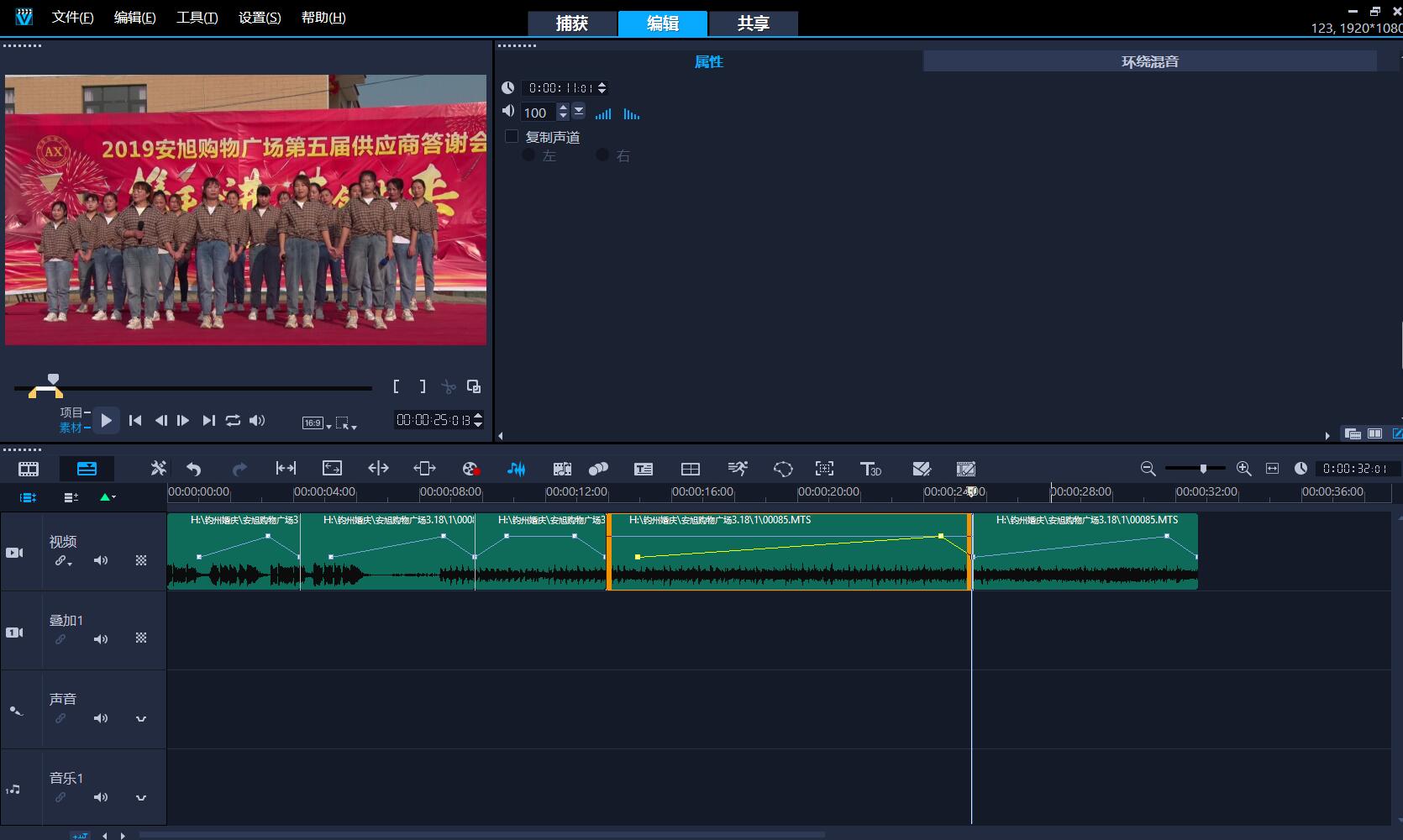Click the split clip scissors icon

click(x=449, y=386)
